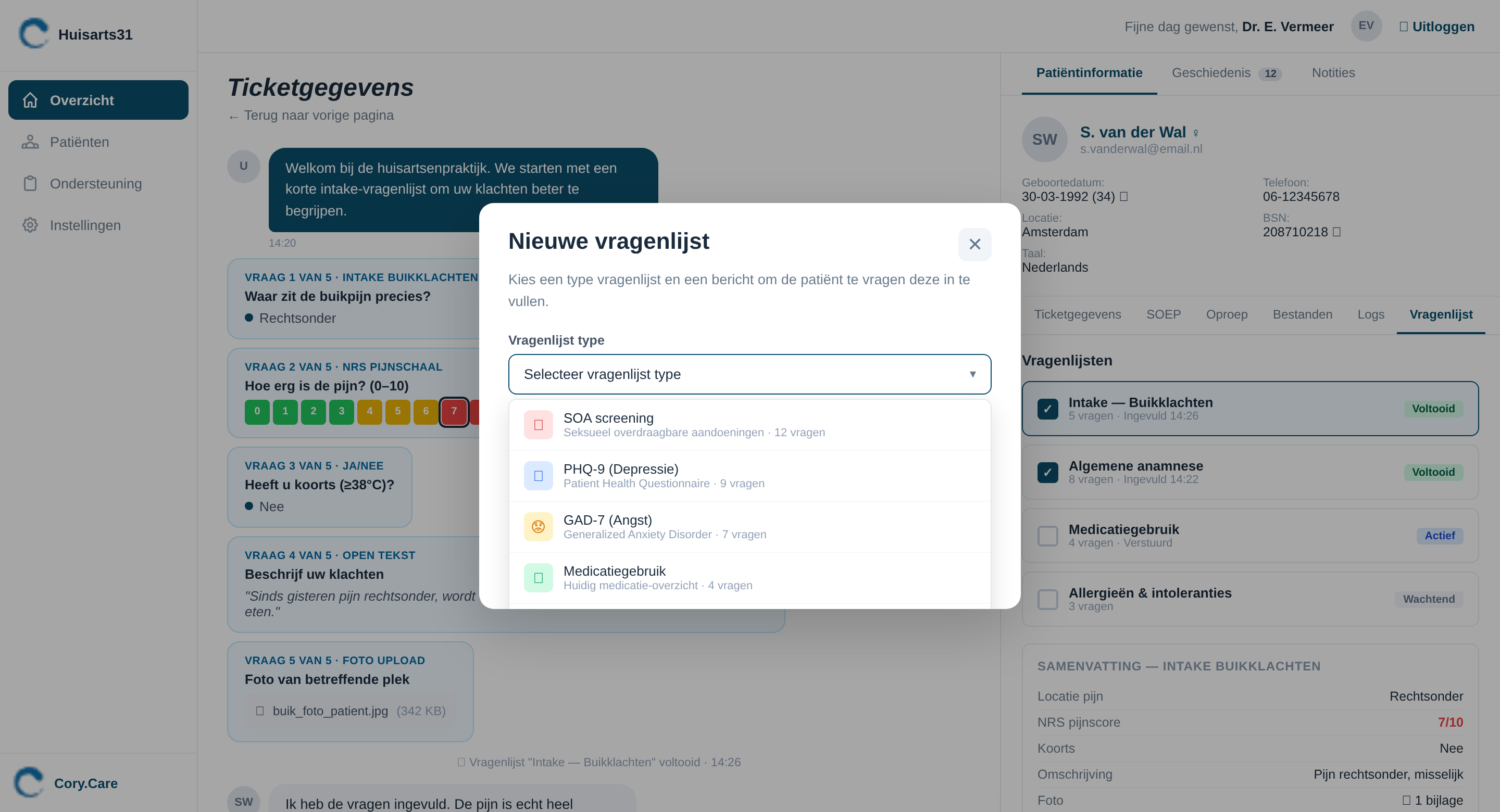Open the Instellingen gear icon

point(30,225)
